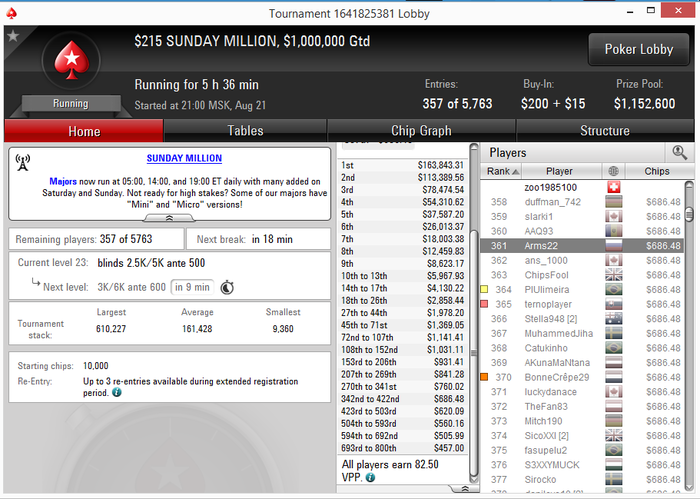This screenshot has height=499, width=700.
Task: Select player ChipsFool in the list
Action: pyautogui.click(x=582, y=275)
